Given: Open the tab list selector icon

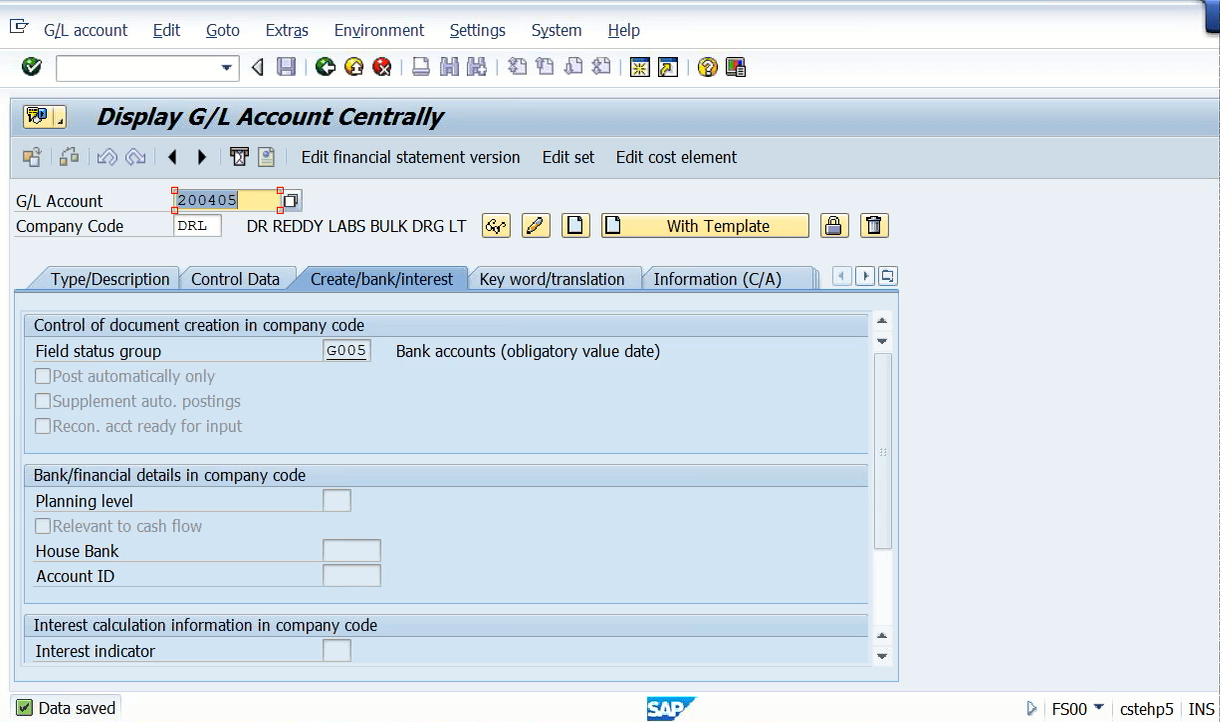Looking at the screenshot, I should tap(887, 276).
